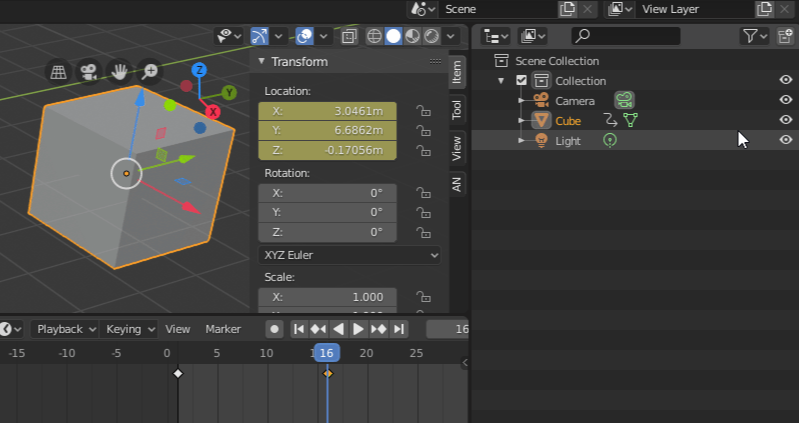Click the hand pan view icon
The image size is (799, 423).
pyautogui.click(x=119, y=72)
